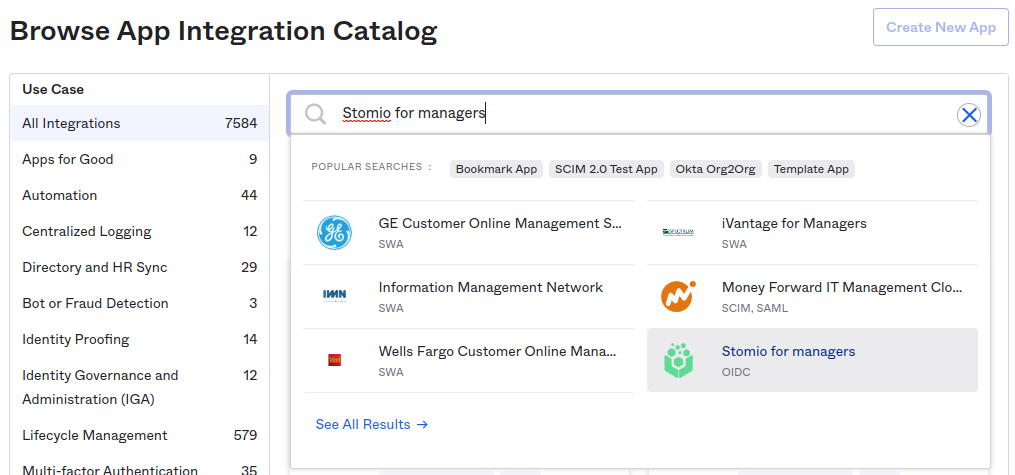Click the Information Management Network logo

point(335,296)
